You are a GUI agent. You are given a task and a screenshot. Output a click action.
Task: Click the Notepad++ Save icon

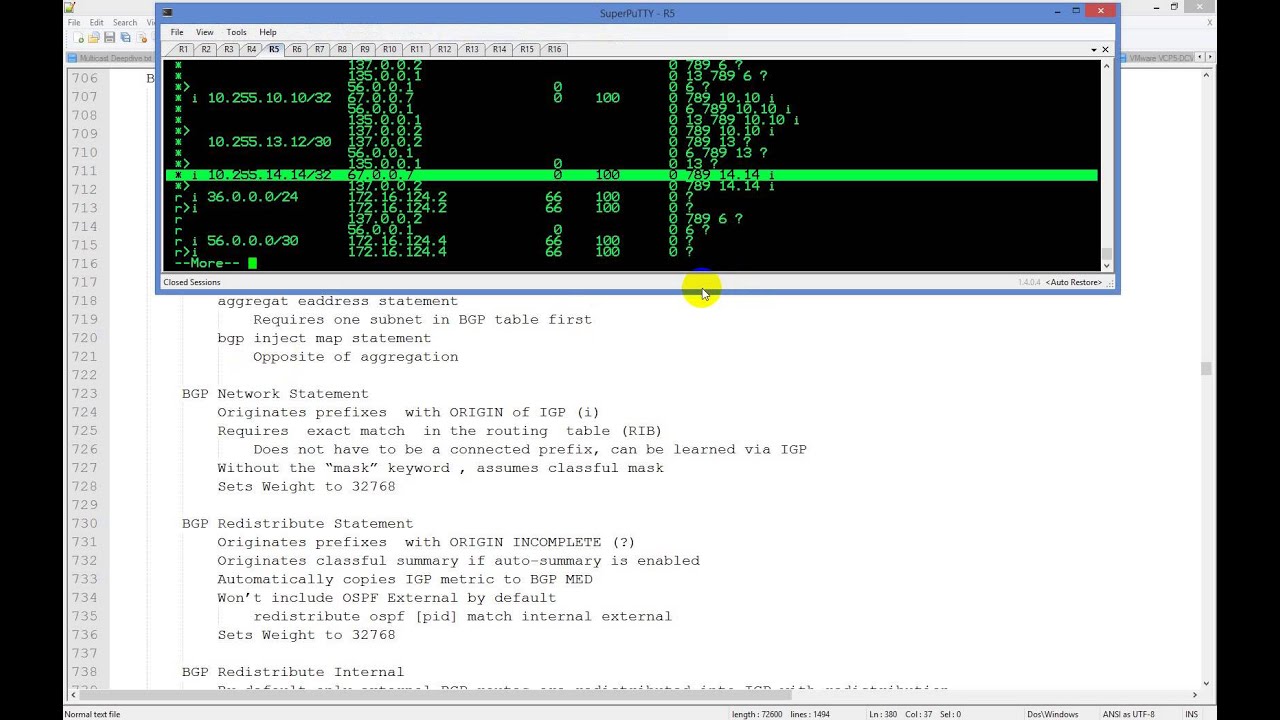coord(110,38)
